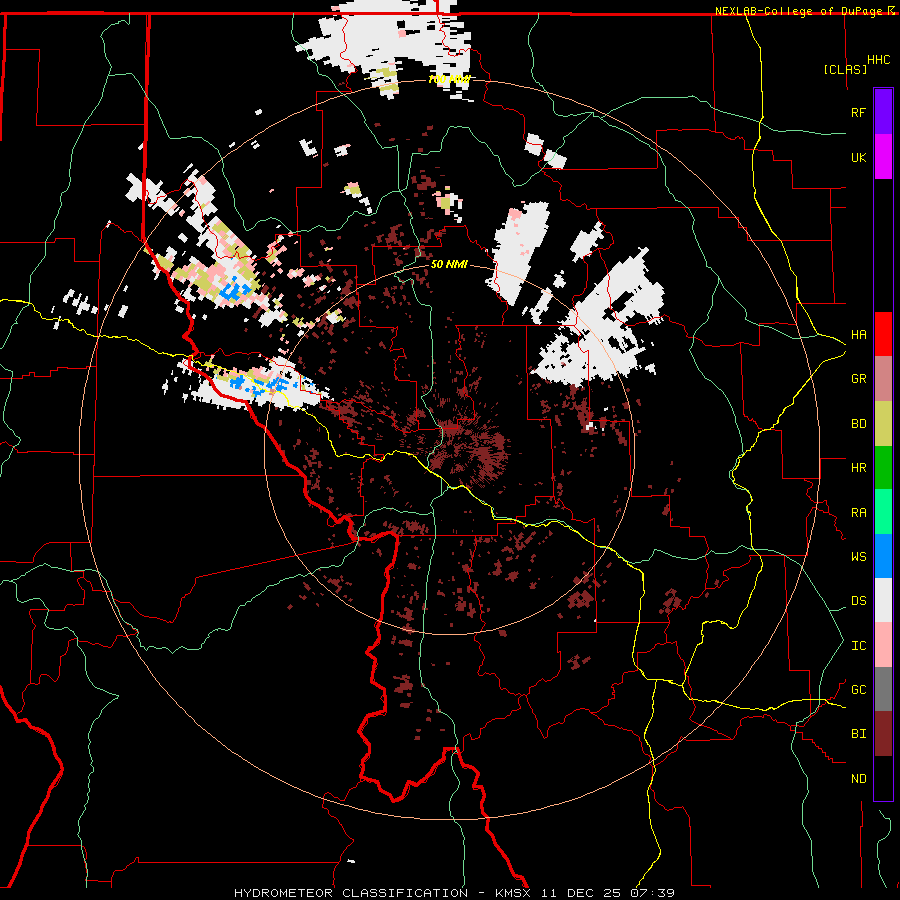
Task: Pick the DS white legend swatch
Action: tap(883, 600)
